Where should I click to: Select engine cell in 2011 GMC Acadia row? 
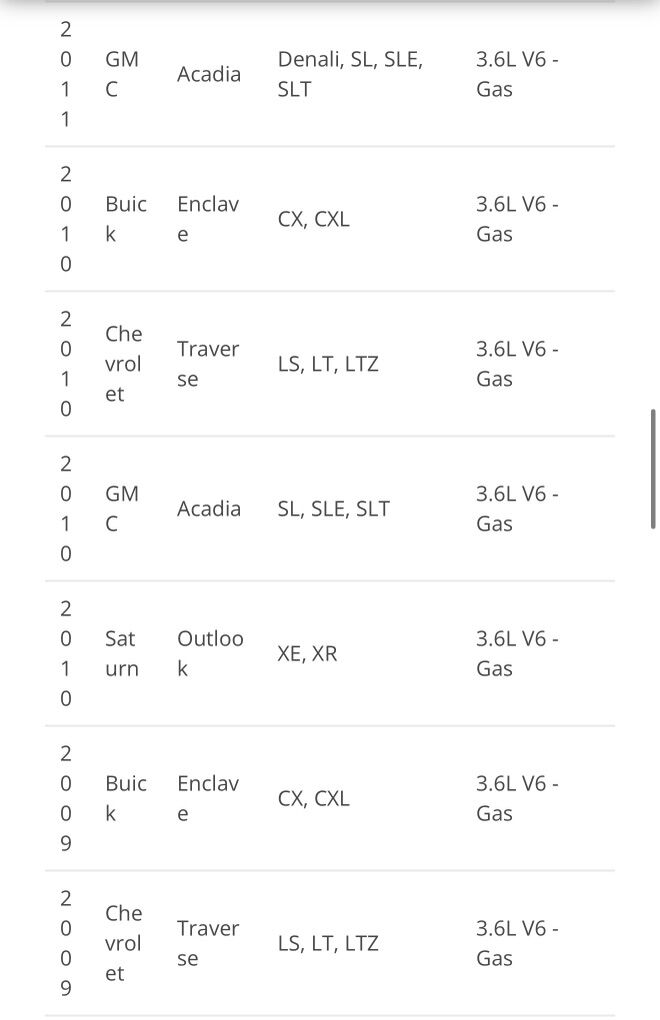tap(516, 74)
